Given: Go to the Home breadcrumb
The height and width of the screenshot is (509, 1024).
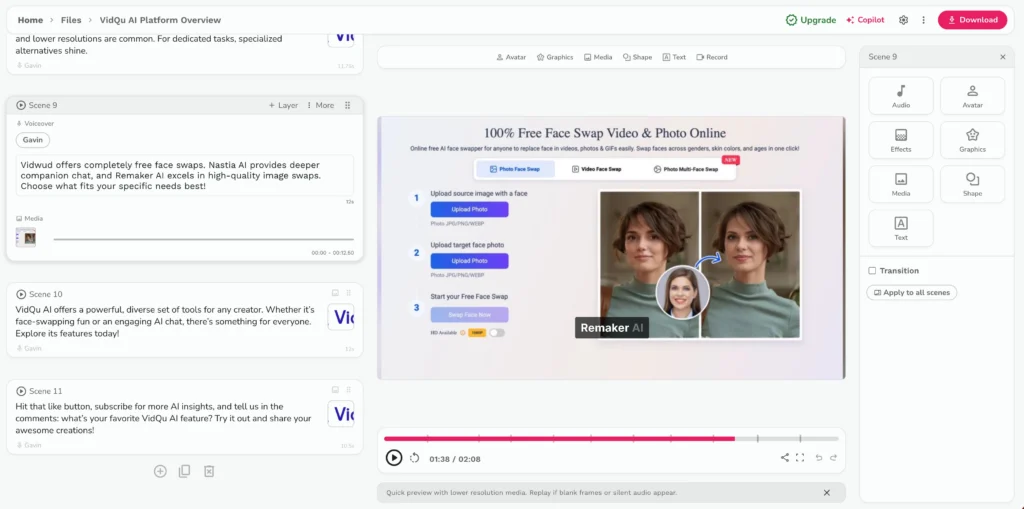Looking at the screenshot, I should [30, 20].
